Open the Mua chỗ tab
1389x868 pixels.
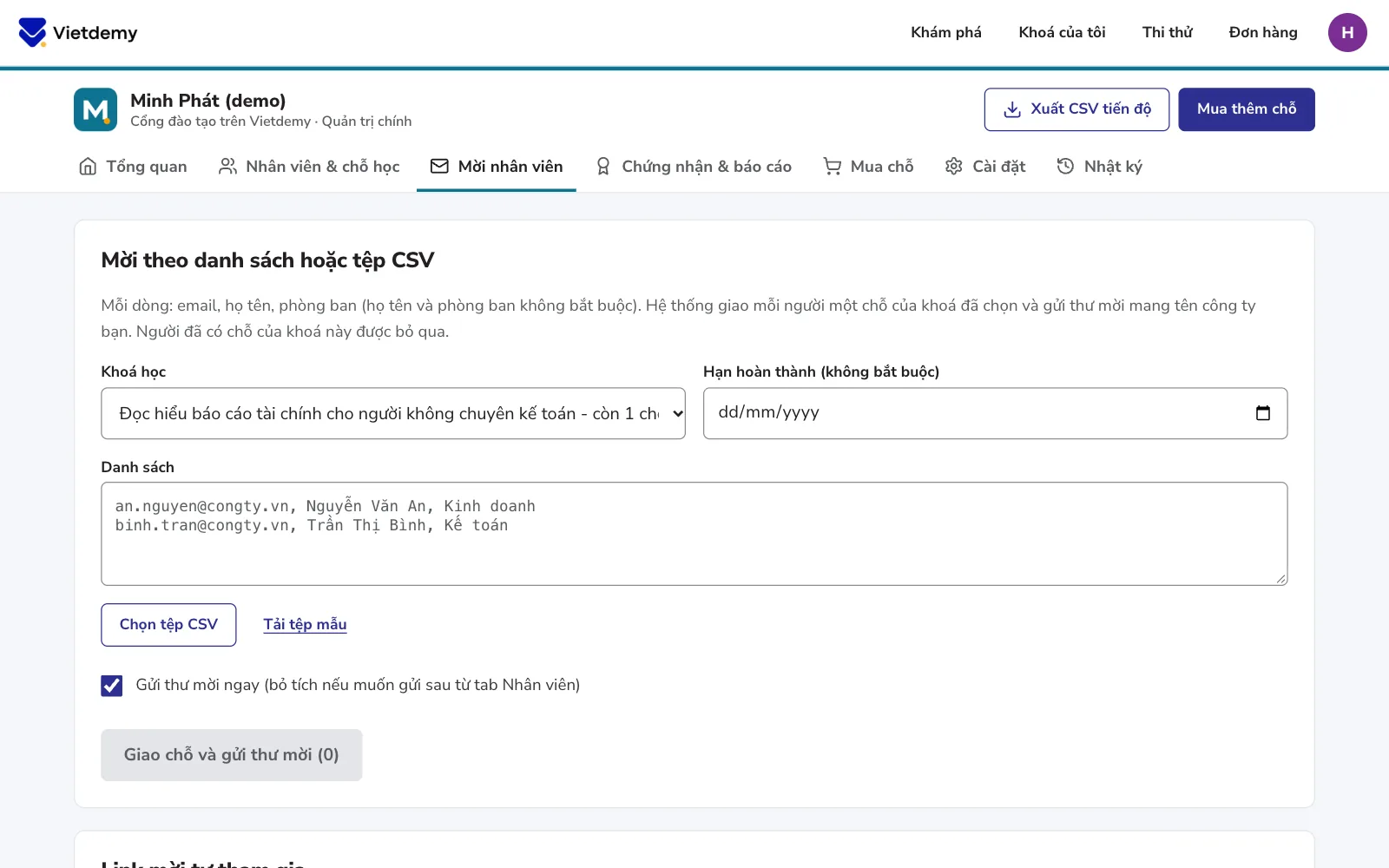868,167
